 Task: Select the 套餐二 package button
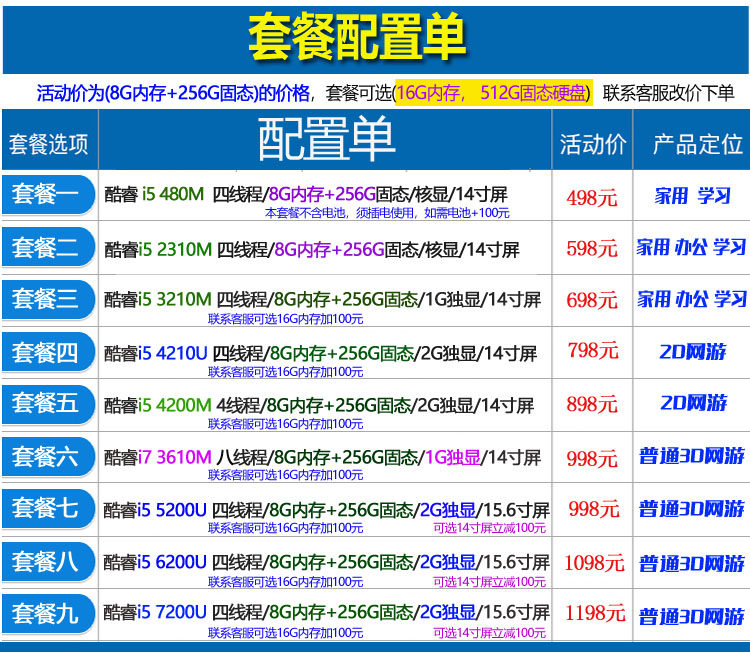pos(48,247)
